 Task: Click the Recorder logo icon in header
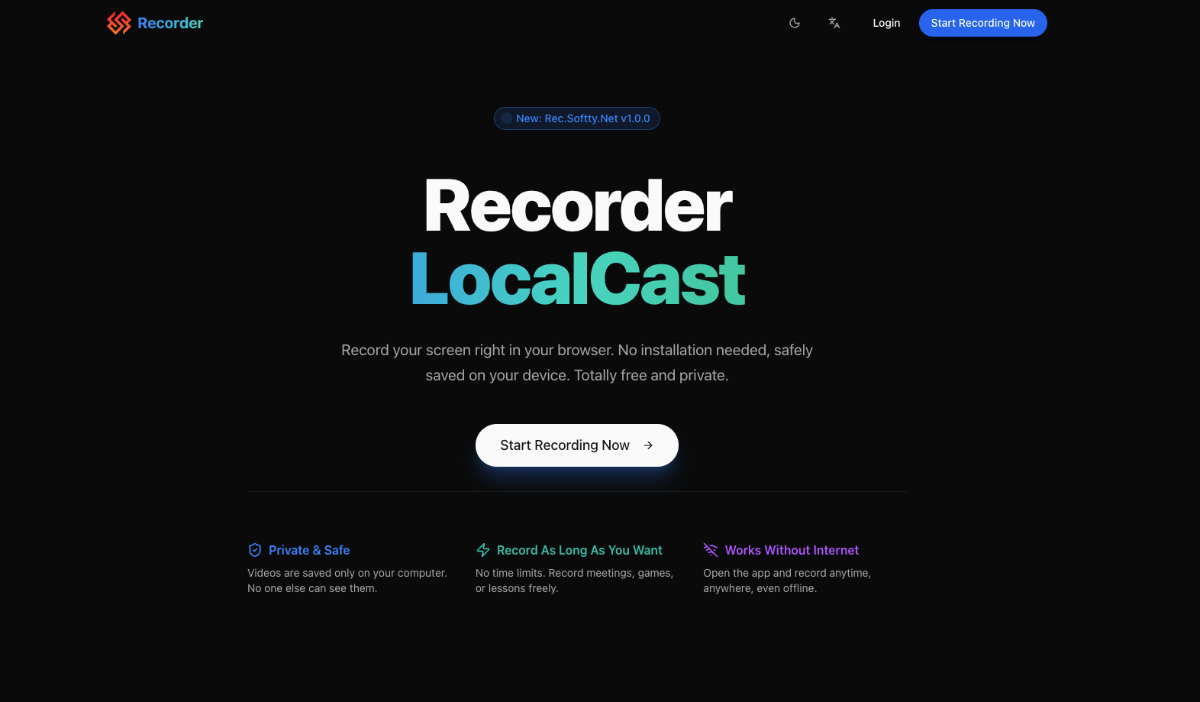tap(119, 23)
